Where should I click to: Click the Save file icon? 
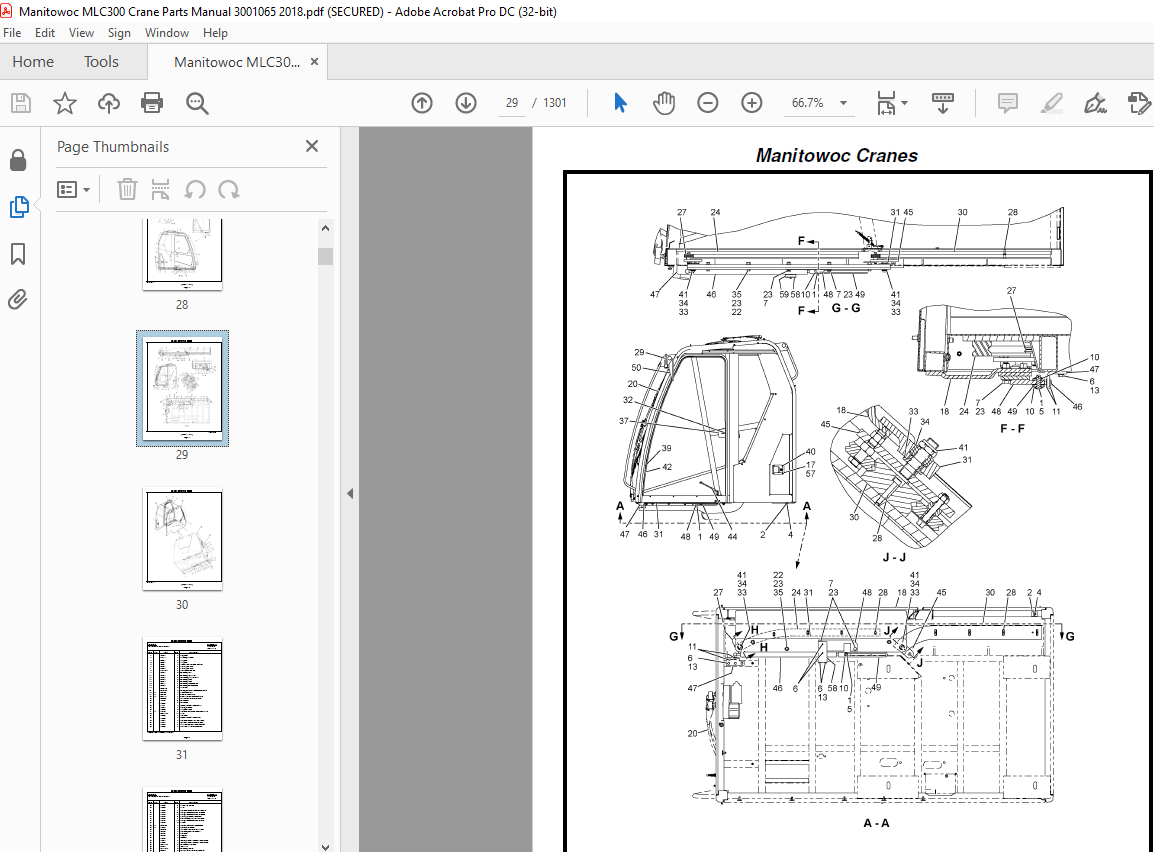(21, 103)
